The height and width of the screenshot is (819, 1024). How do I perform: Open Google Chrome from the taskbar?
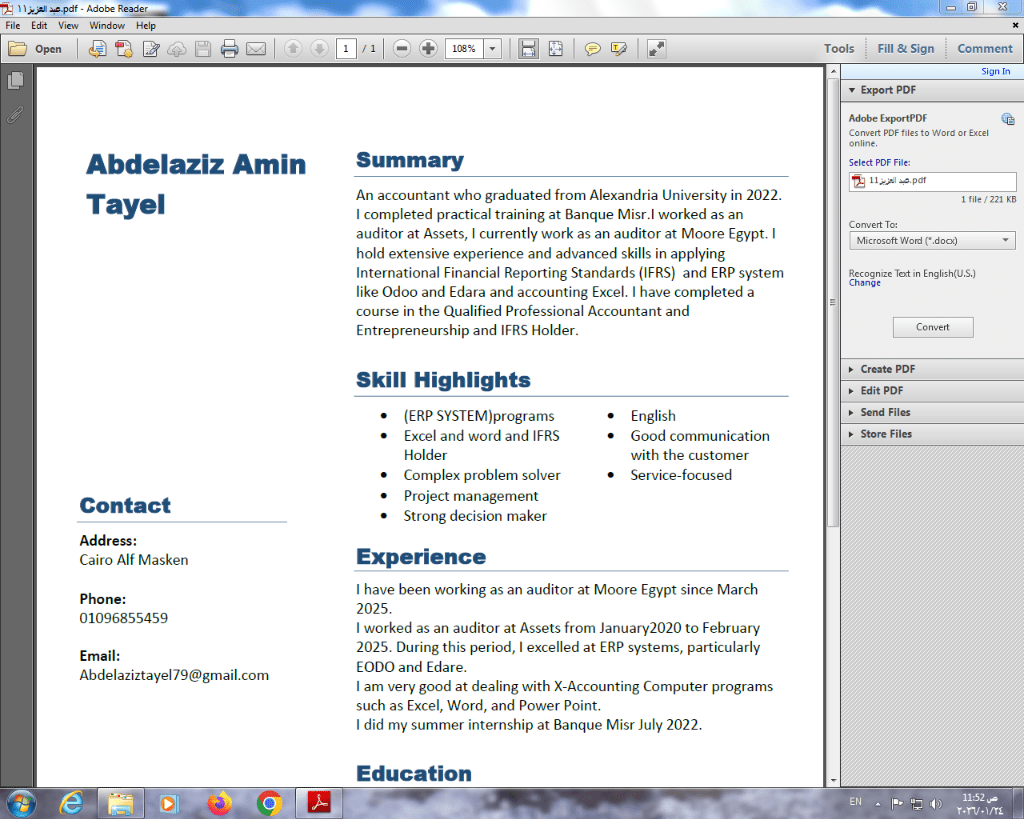(x=269, y=802)
